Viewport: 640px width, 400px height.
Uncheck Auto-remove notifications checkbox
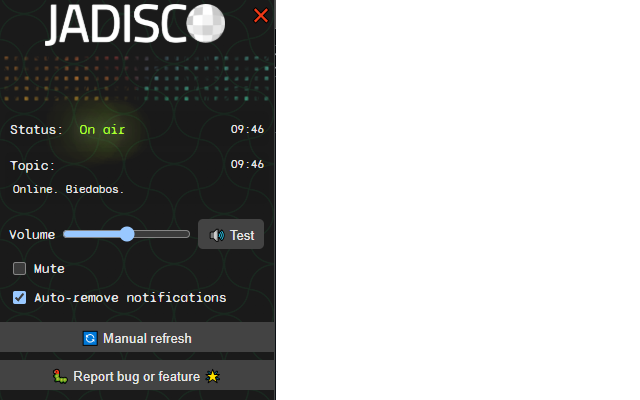click(19, 298)
